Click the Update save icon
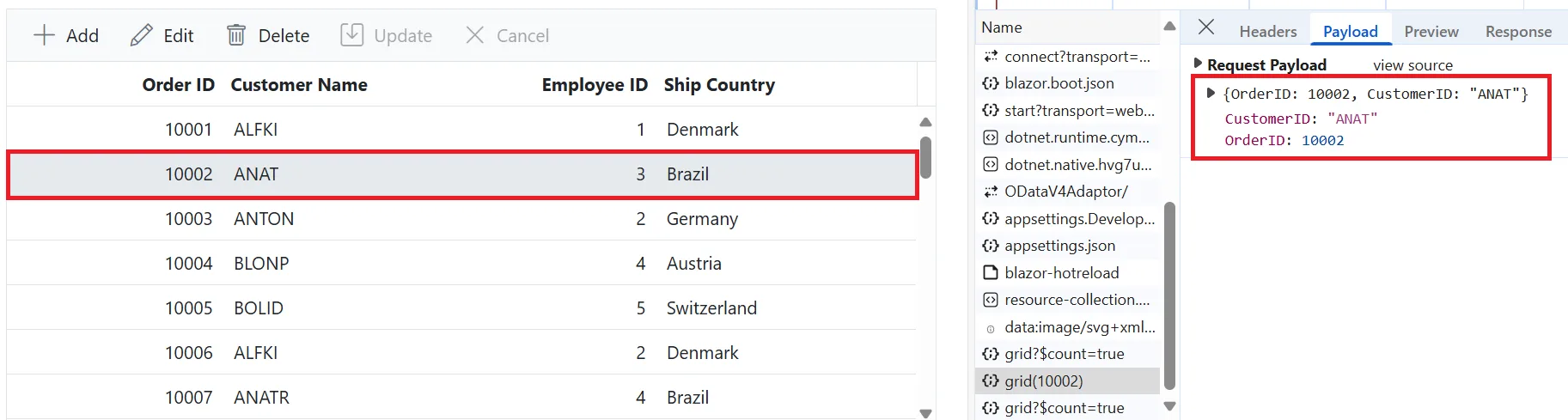1568x420 pixels. [x=352, y=35]
